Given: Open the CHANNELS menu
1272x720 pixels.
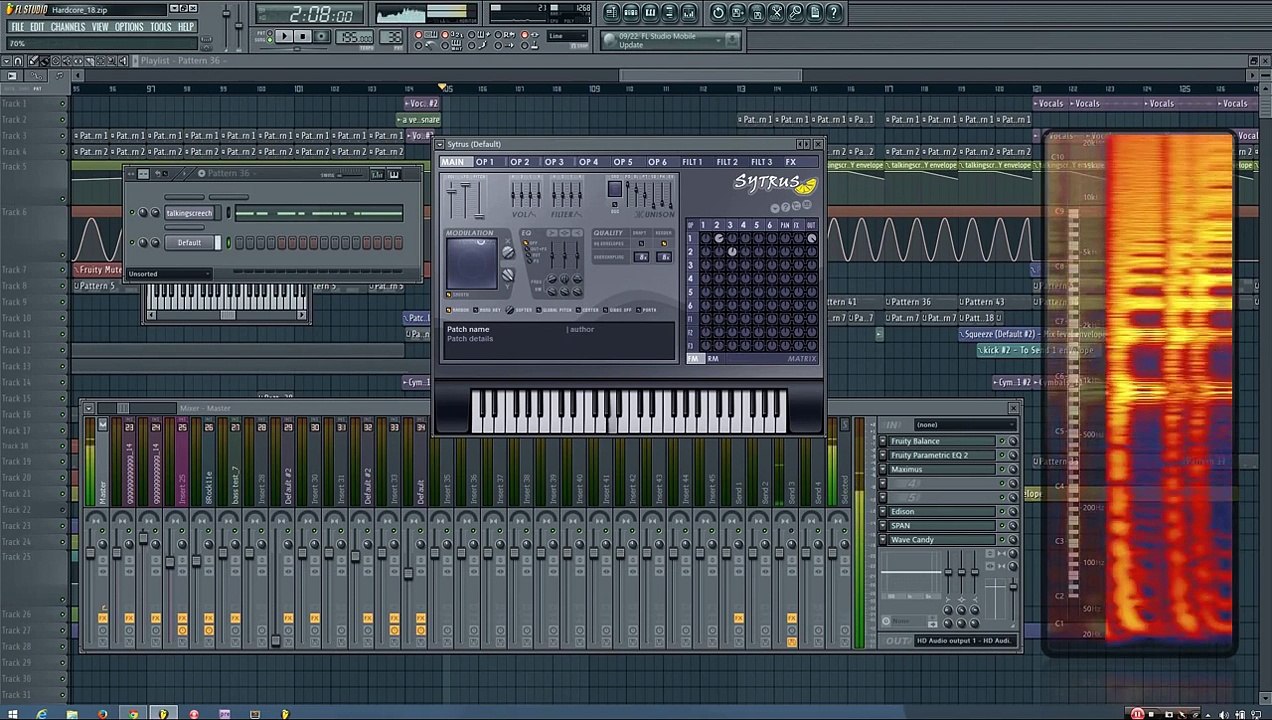Looking at the screenshot, I should [68, 27].
